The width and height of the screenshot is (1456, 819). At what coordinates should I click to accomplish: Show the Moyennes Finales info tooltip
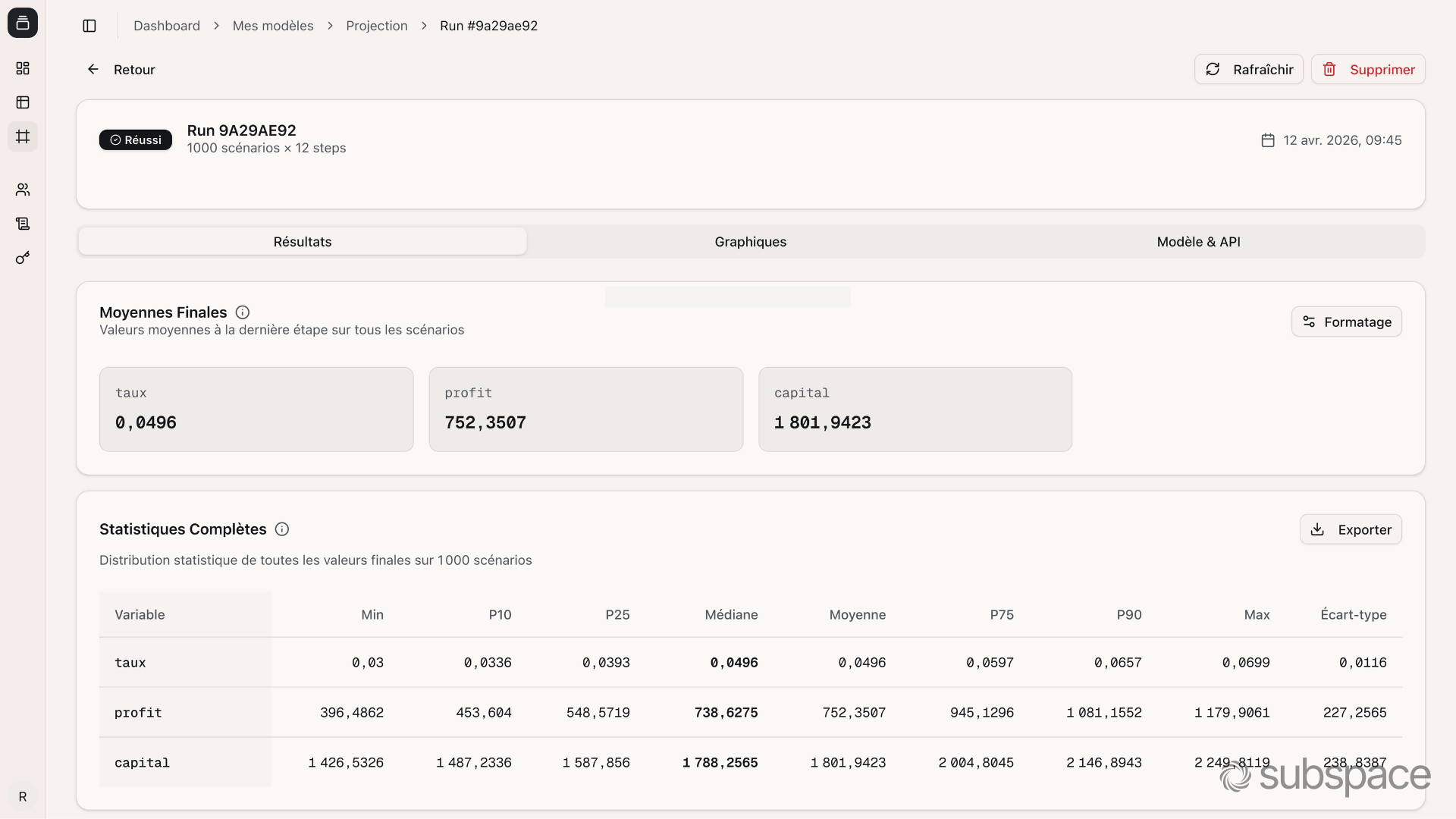point(242,312)
